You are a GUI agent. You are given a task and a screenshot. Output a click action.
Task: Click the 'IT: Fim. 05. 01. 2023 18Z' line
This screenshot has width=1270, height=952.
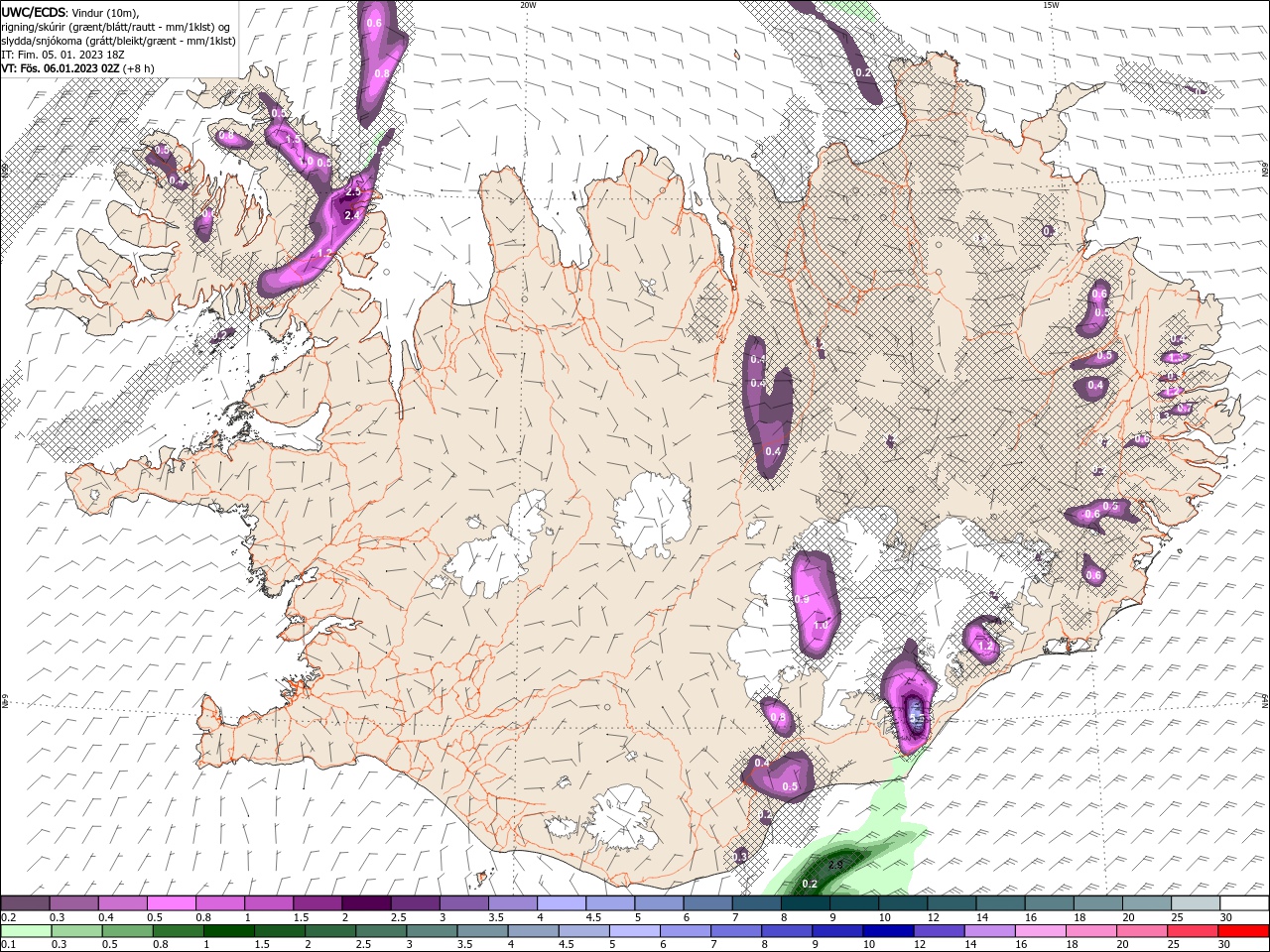(x=63, y=55)
